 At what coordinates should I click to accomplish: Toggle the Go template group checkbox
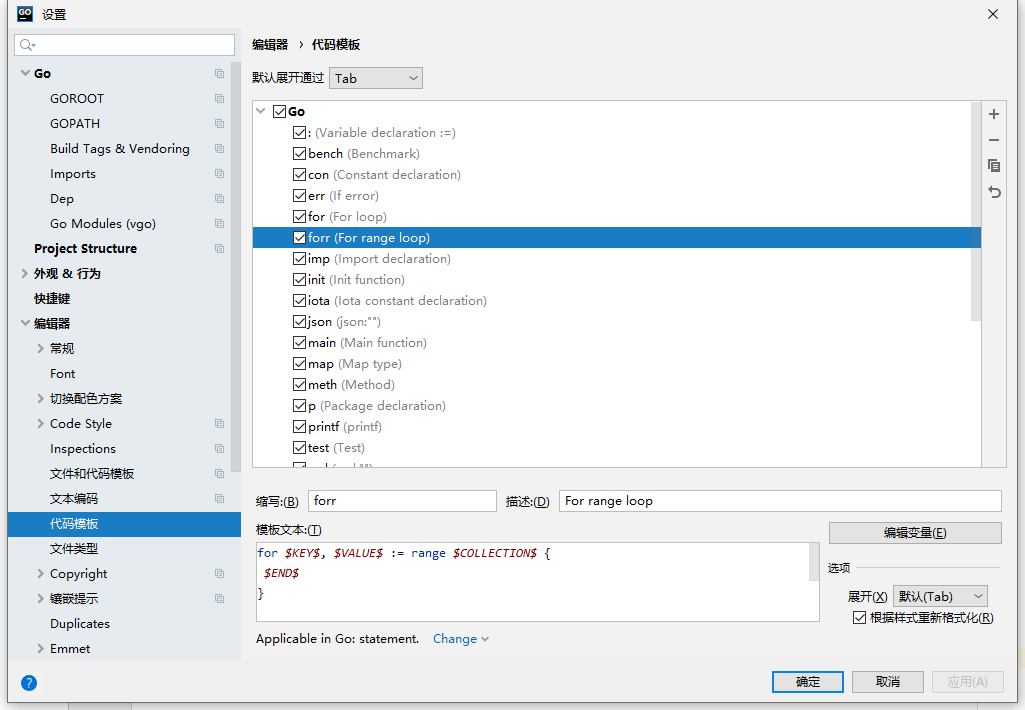click(x=280, y=111)
